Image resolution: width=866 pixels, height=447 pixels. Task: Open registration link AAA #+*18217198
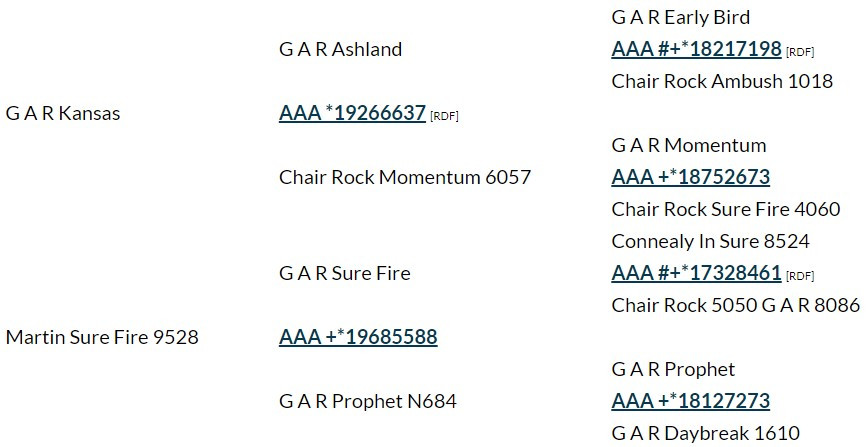[696, 49]
